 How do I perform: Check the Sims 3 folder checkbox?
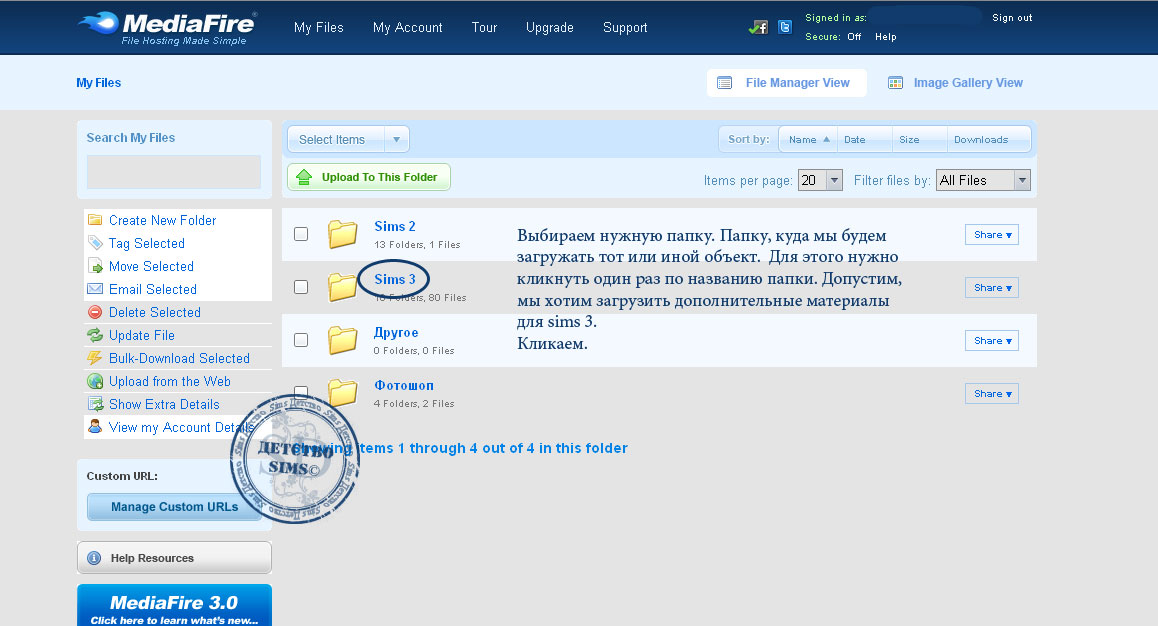click(x=301, y=287)
